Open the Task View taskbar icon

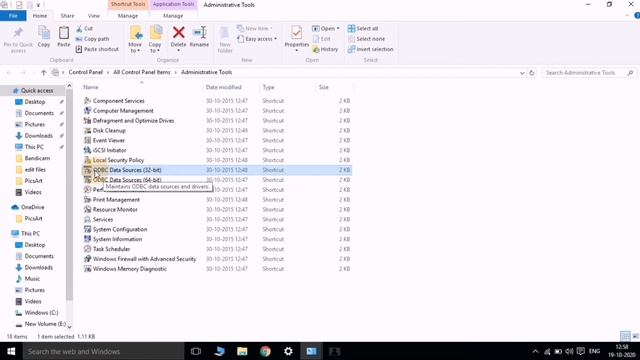(x=196, y=351)
